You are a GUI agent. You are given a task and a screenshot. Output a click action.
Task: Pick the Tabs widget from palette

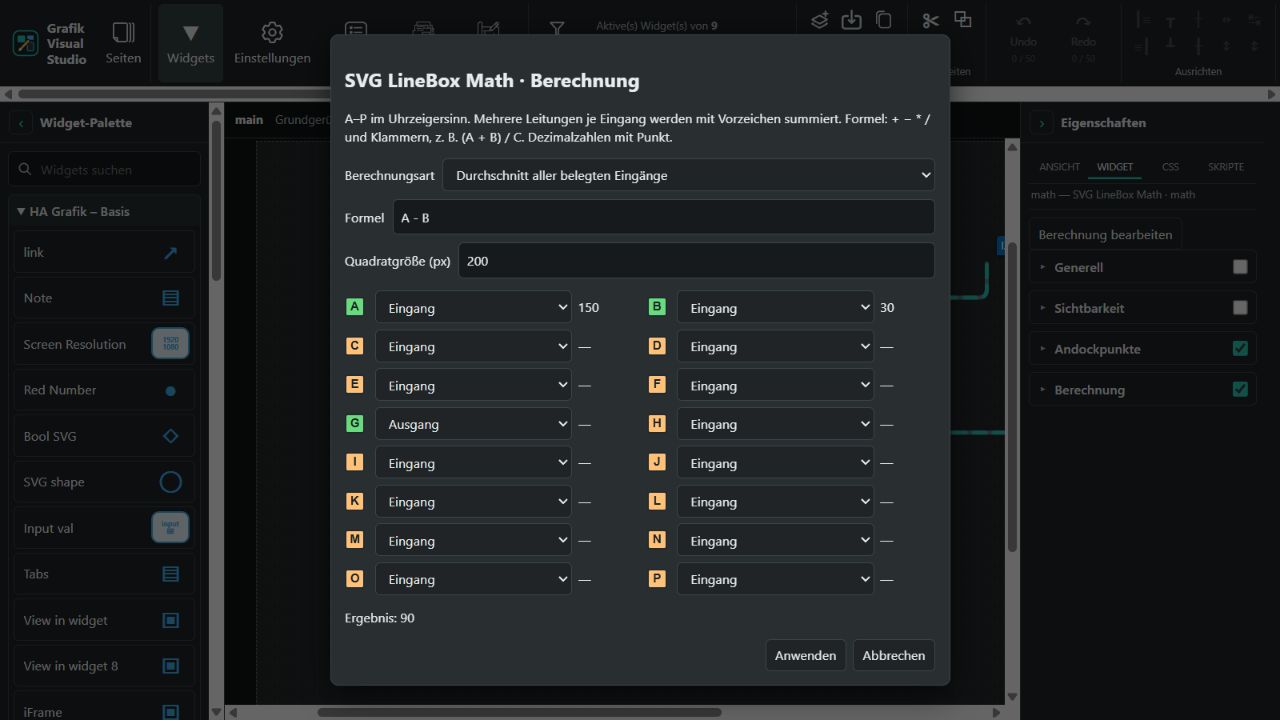[x=104, y=574]
